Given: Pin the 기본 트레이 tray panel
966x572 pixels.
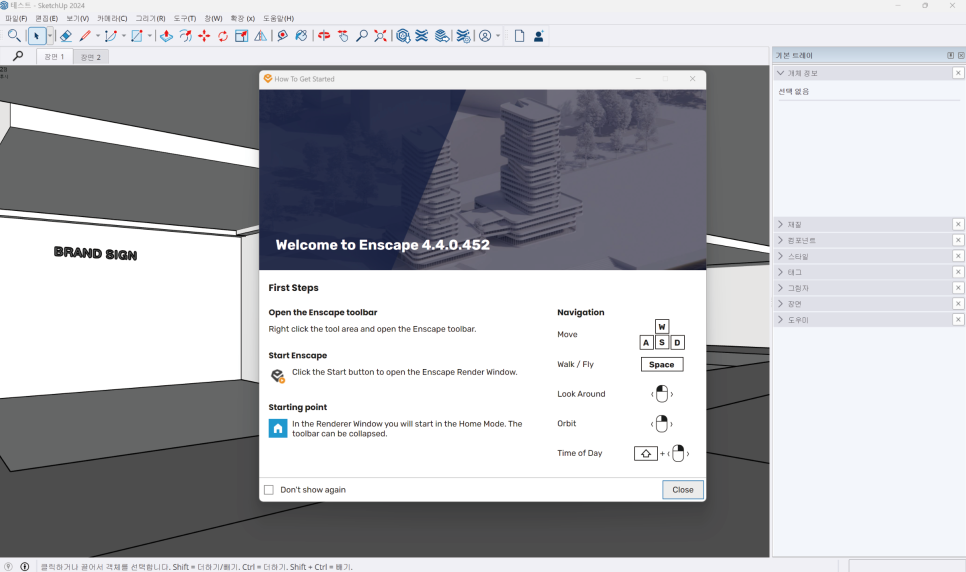Looking at the screenshot, I should tap(951, 55).
